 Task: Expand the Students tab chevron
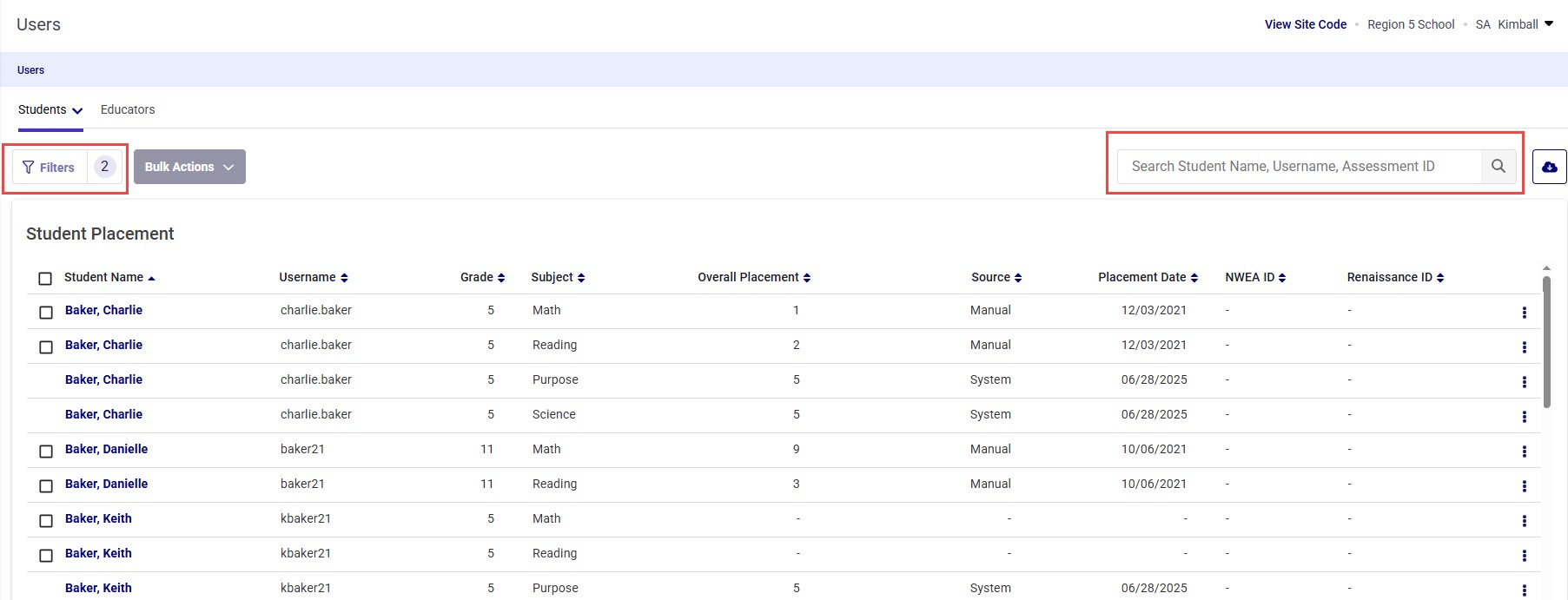pos(77,110)
